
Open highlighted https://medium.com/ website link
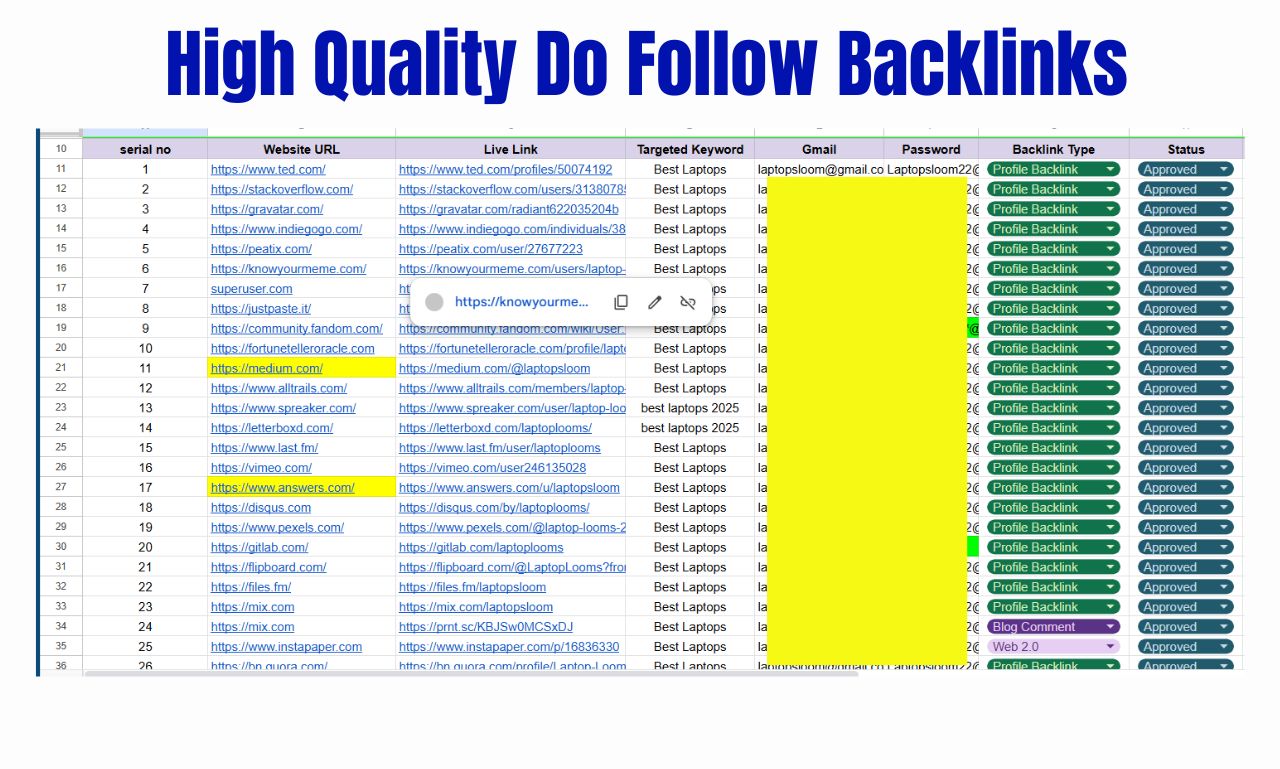[267, 368]
